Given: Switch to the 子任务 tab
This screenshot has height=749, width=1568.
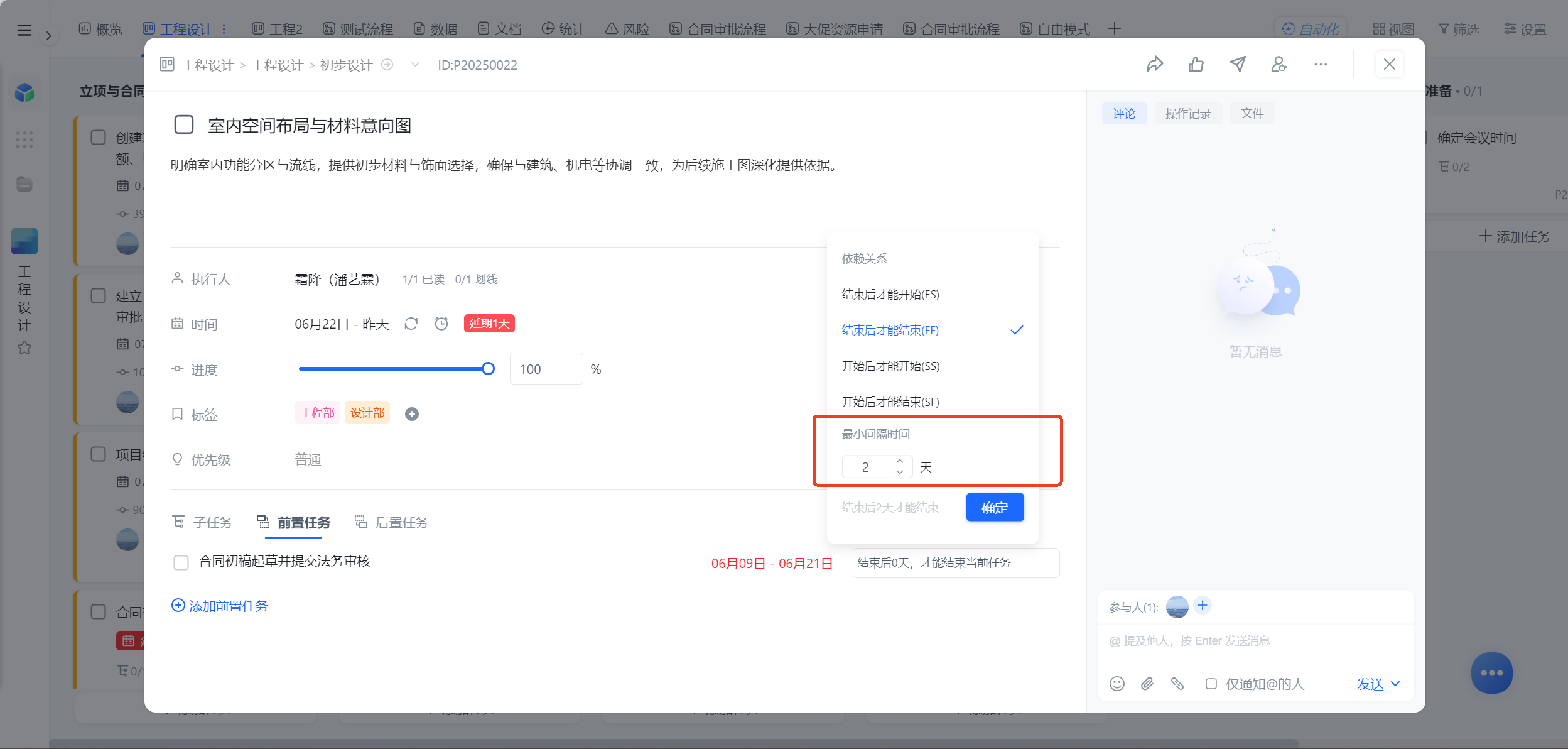Looking at the screenshot, I should pos(203,522).
